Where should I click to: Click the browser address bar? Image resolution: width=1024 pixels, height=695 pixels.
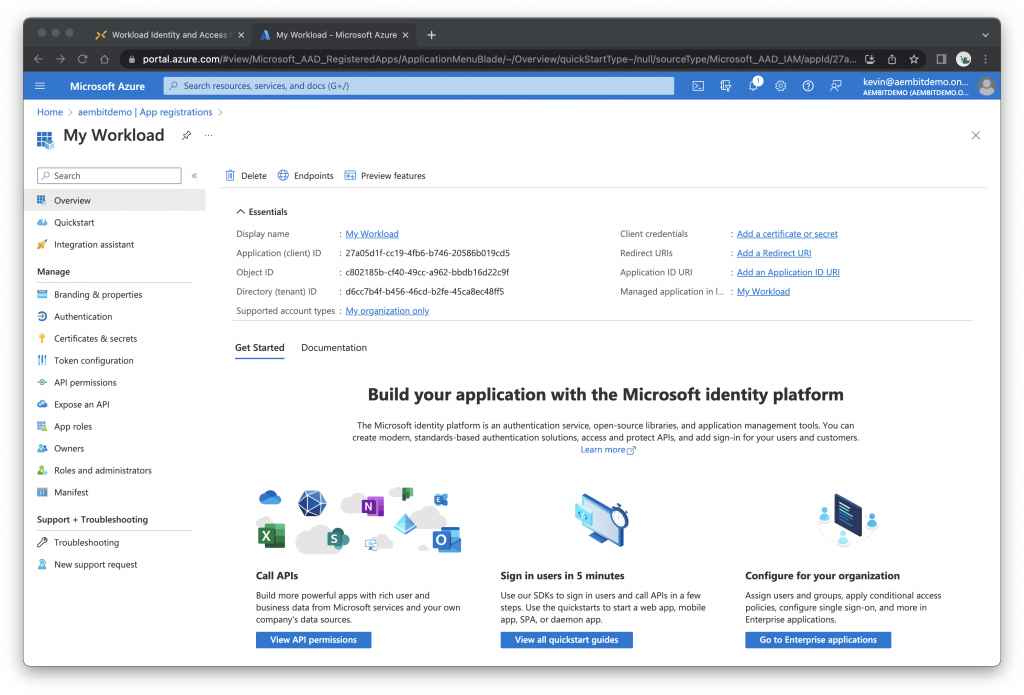pyautogui.click(x=499, y=59)
